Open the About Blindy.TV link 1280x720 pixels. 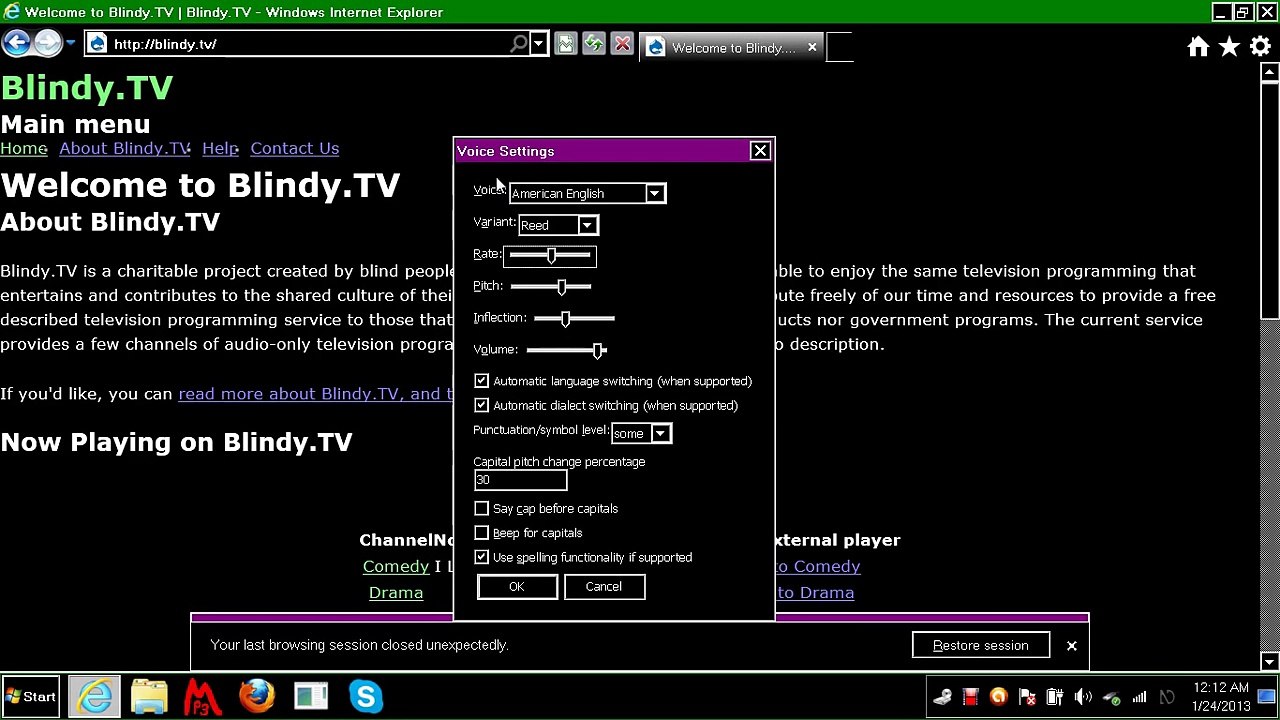(124, 148)
